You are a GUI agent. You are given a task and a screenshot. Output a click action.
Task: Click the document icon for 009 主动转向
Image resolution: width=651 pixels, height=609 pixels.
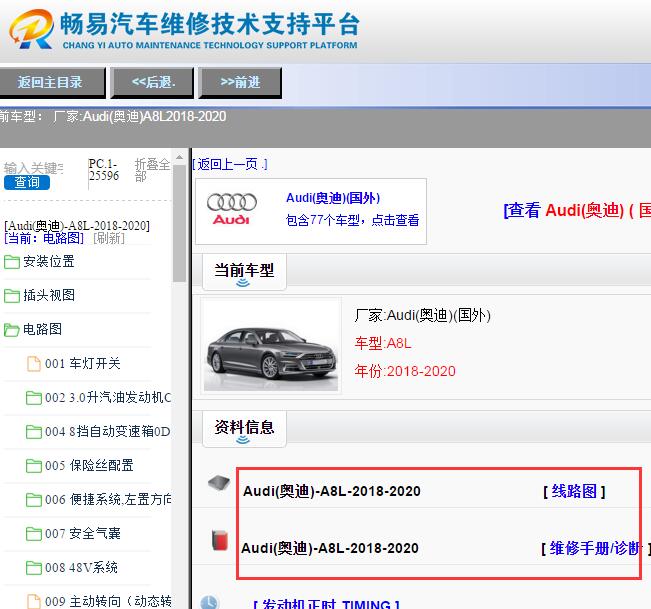click(34, 602)
